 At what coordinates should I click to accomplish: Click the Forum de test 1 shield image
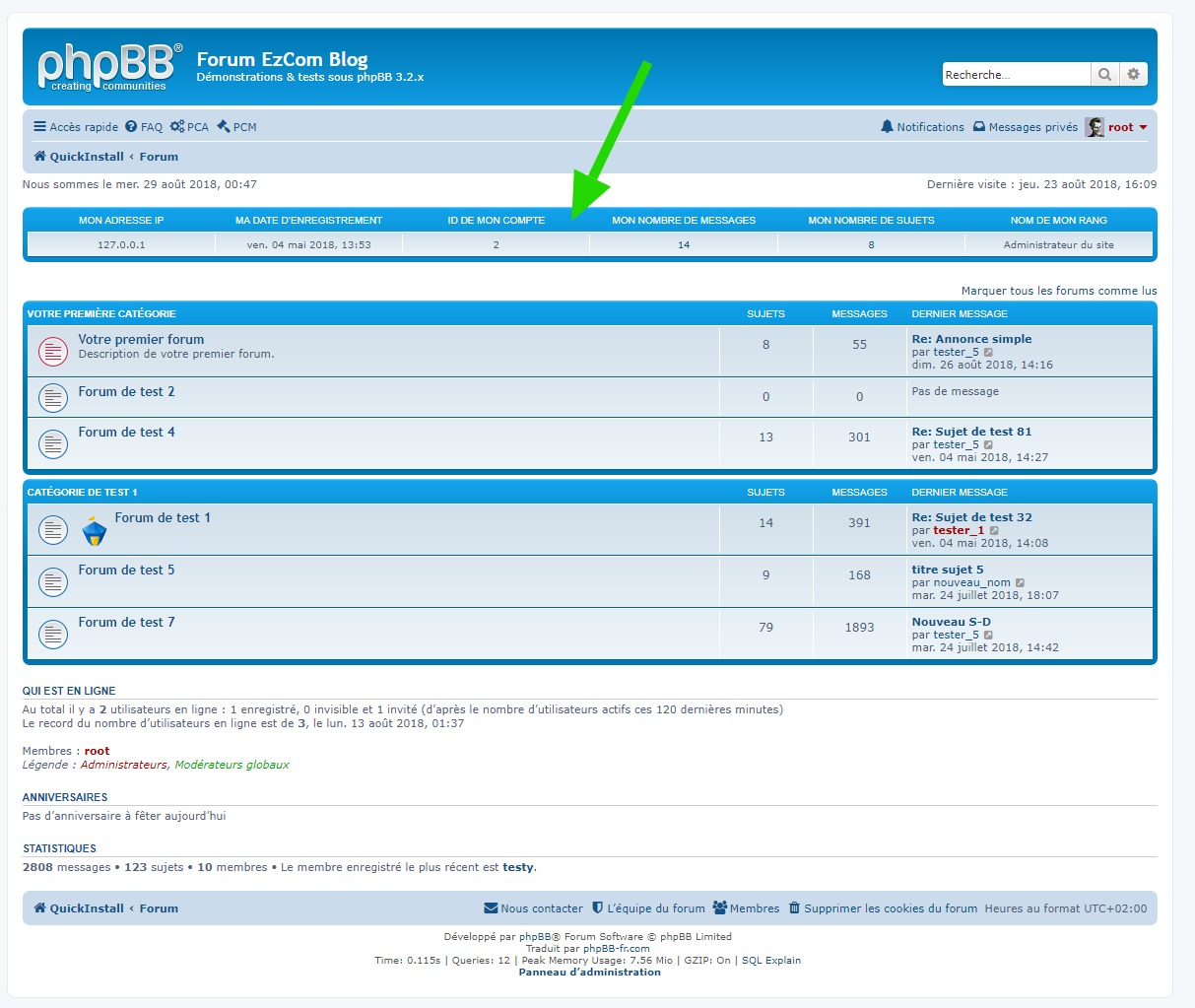(94, 530)
